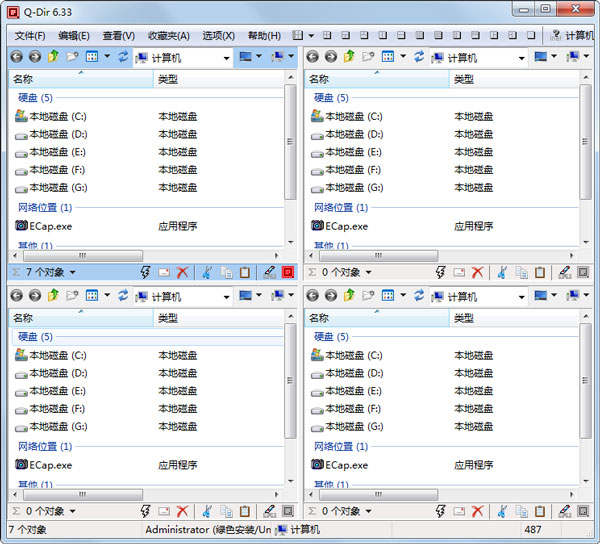This screenshot has height=544, width=600.
Task: Click the refresh icon in bottom-left pane
Action: 124,296
